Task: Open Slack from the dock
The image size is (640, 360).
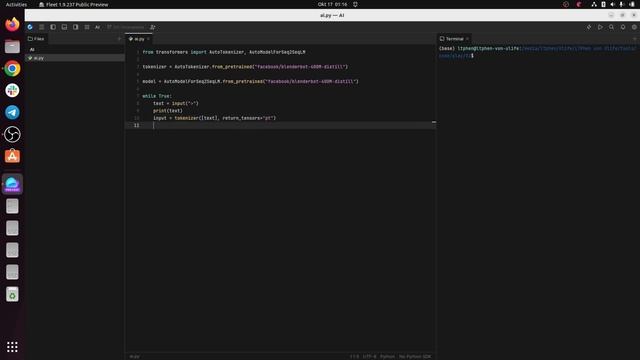Action: [12, 90]
